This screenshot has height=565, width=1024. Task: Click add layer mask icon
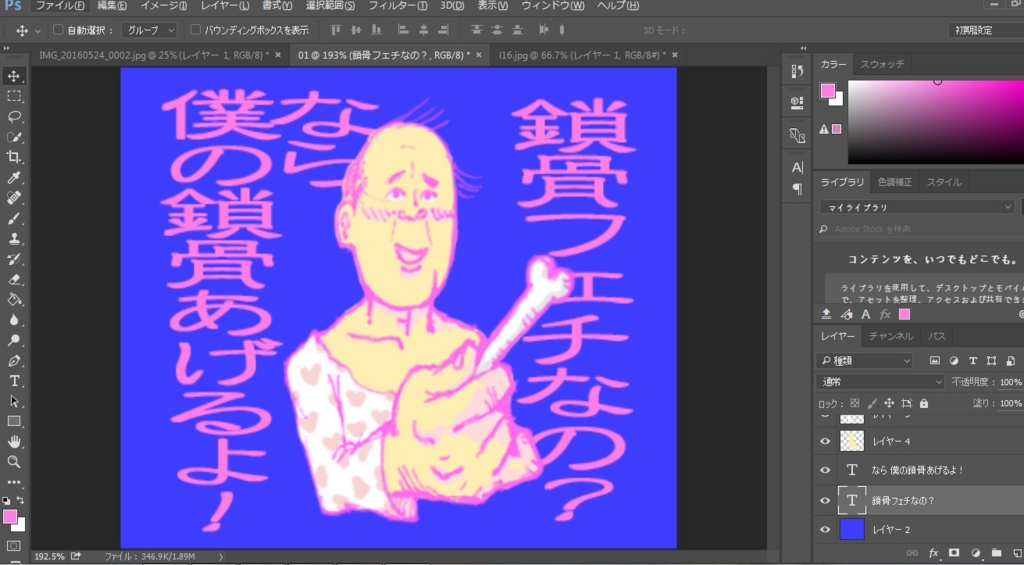(953, 553)
